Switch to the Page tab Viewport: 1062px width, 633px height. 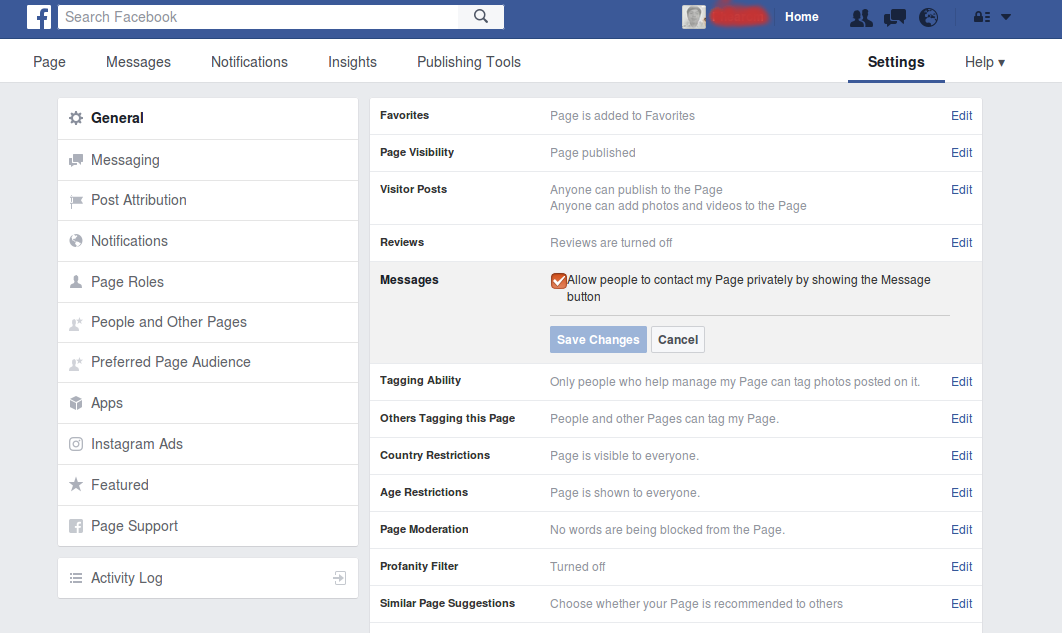[x=49, y=62]
